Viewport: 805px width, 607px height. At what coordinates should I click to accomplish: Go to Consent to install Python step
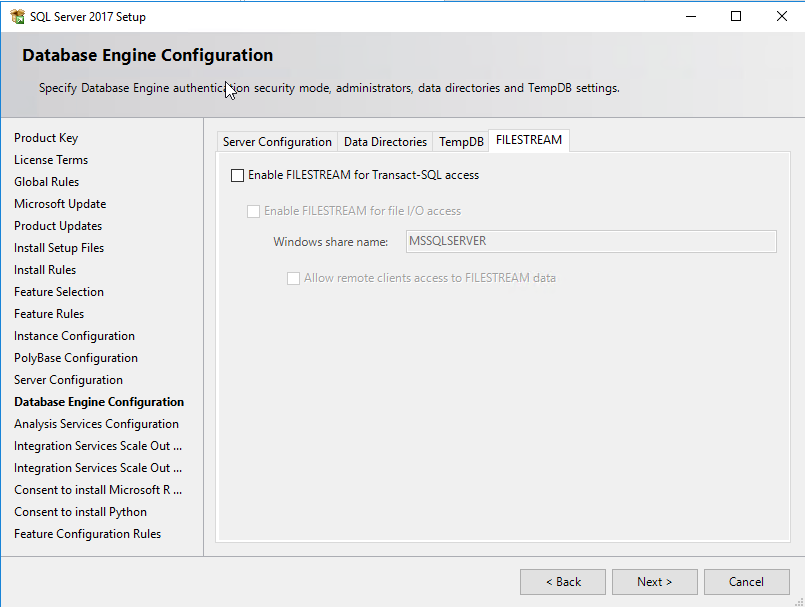click(x=80, y=512)
